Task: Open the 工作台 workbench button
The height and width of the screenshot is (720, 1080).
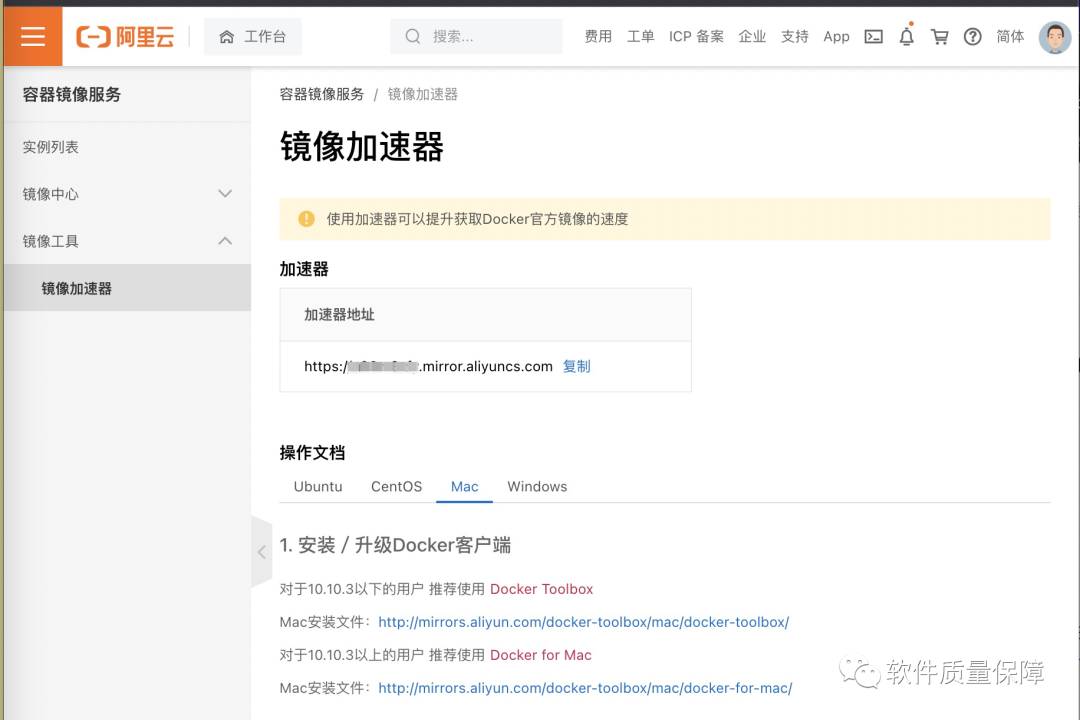Action: [253, 37]
